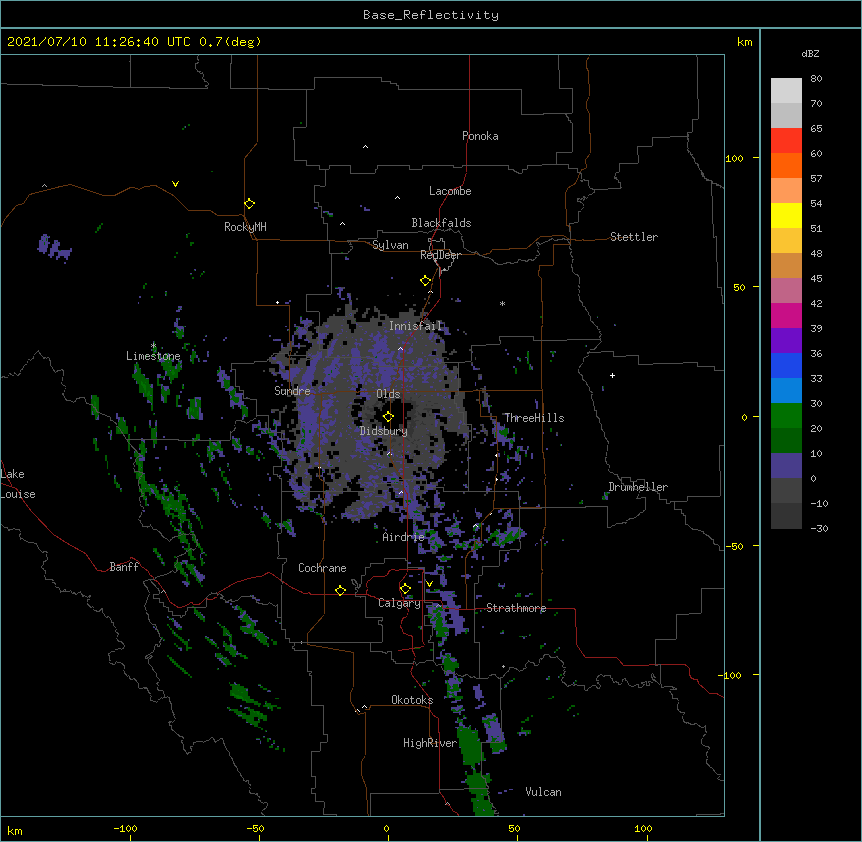Pick the magenta 42 dBZ legend swatch
This screenshot has width=862, height=842.
point(786,315)
